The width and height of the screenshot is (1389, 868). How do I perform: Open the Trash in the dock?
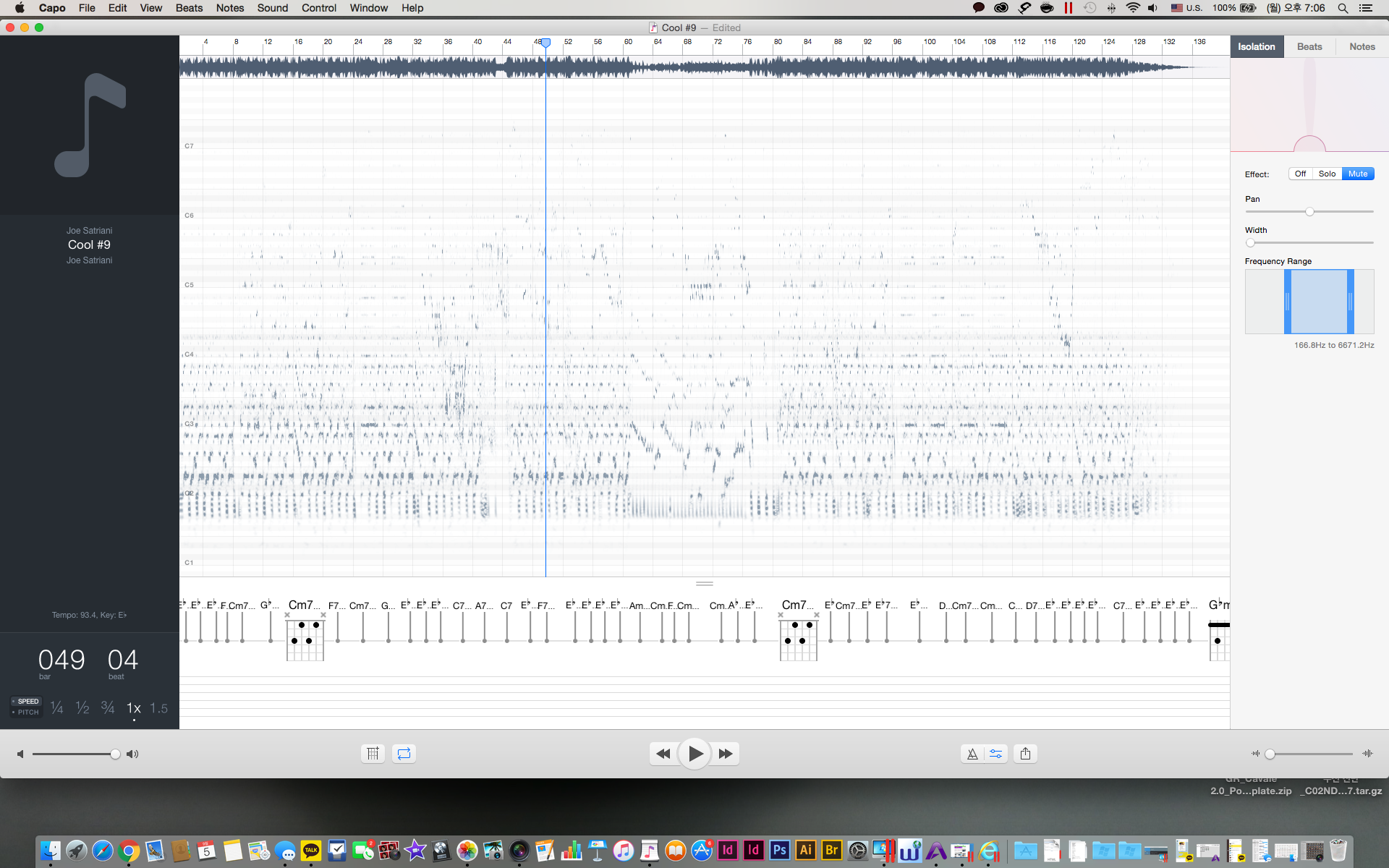click(1338, 851)
